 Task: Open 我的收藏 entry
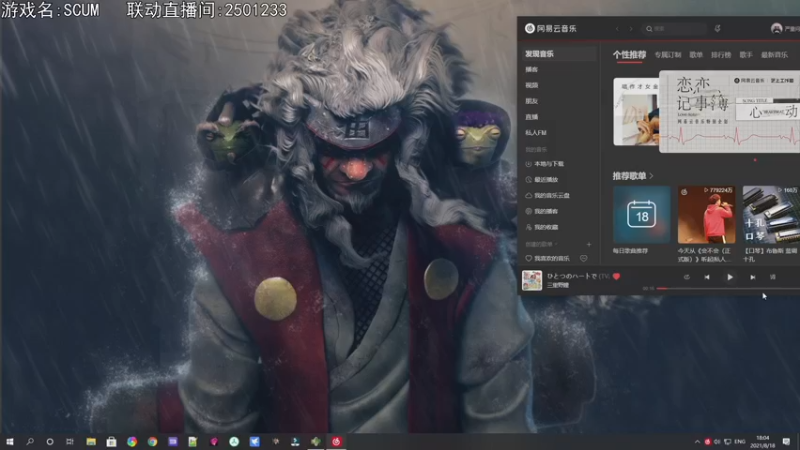click(542, 227)
